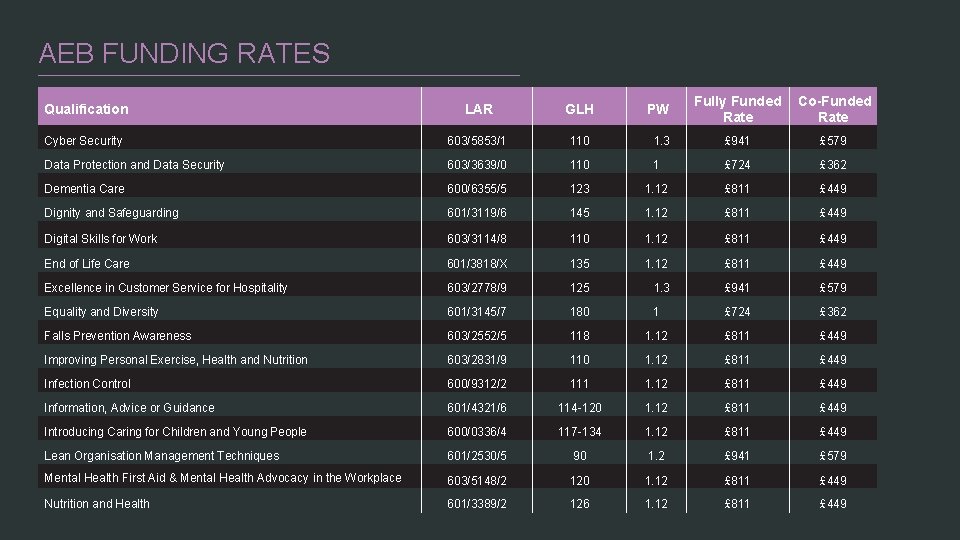Click the 114-120 GLH value
This screenshot has width=960, height=540.
click(579, 408)
